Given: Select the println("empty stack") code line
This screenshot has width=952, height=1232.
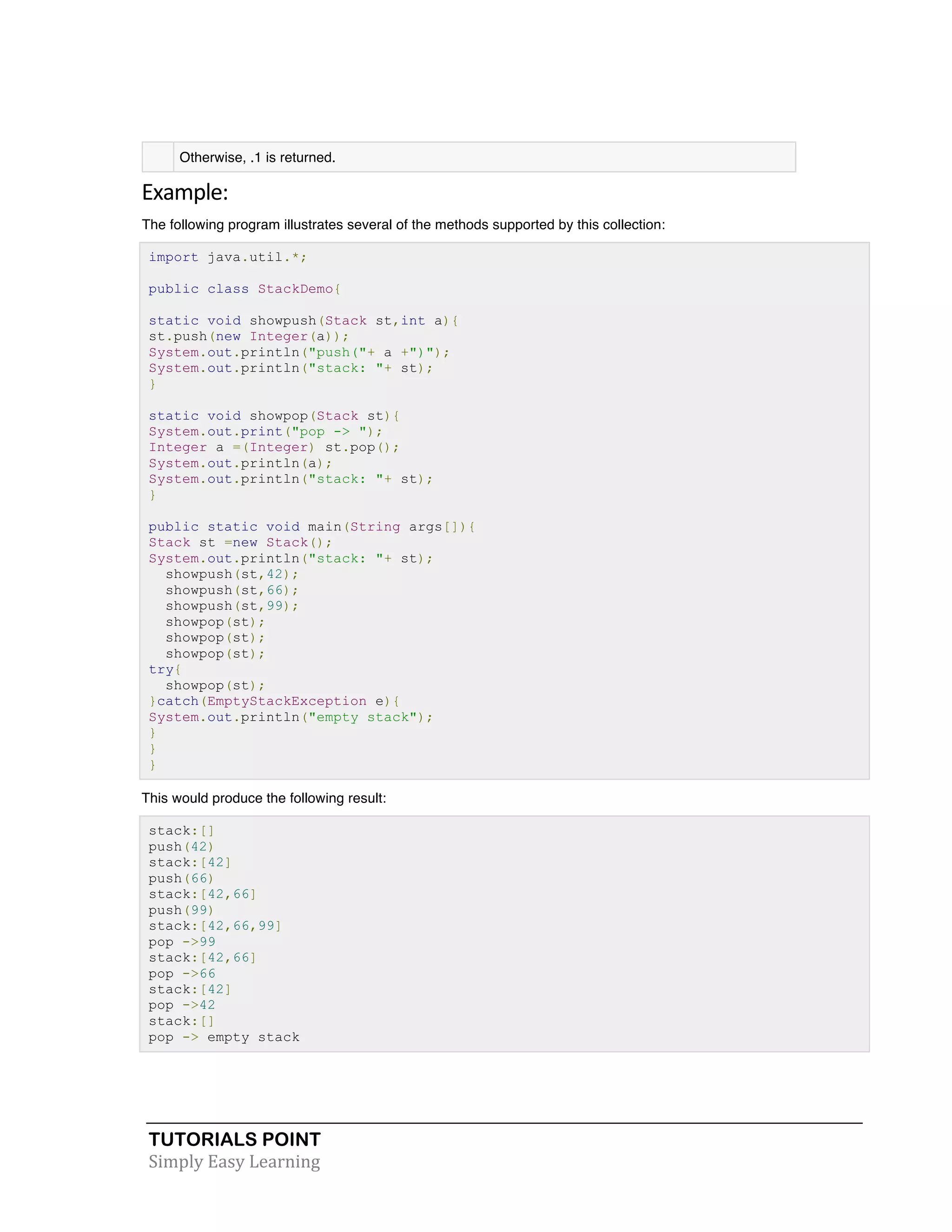Looking at the screenshot, I should pyautogui.click(x=291, y=717).
